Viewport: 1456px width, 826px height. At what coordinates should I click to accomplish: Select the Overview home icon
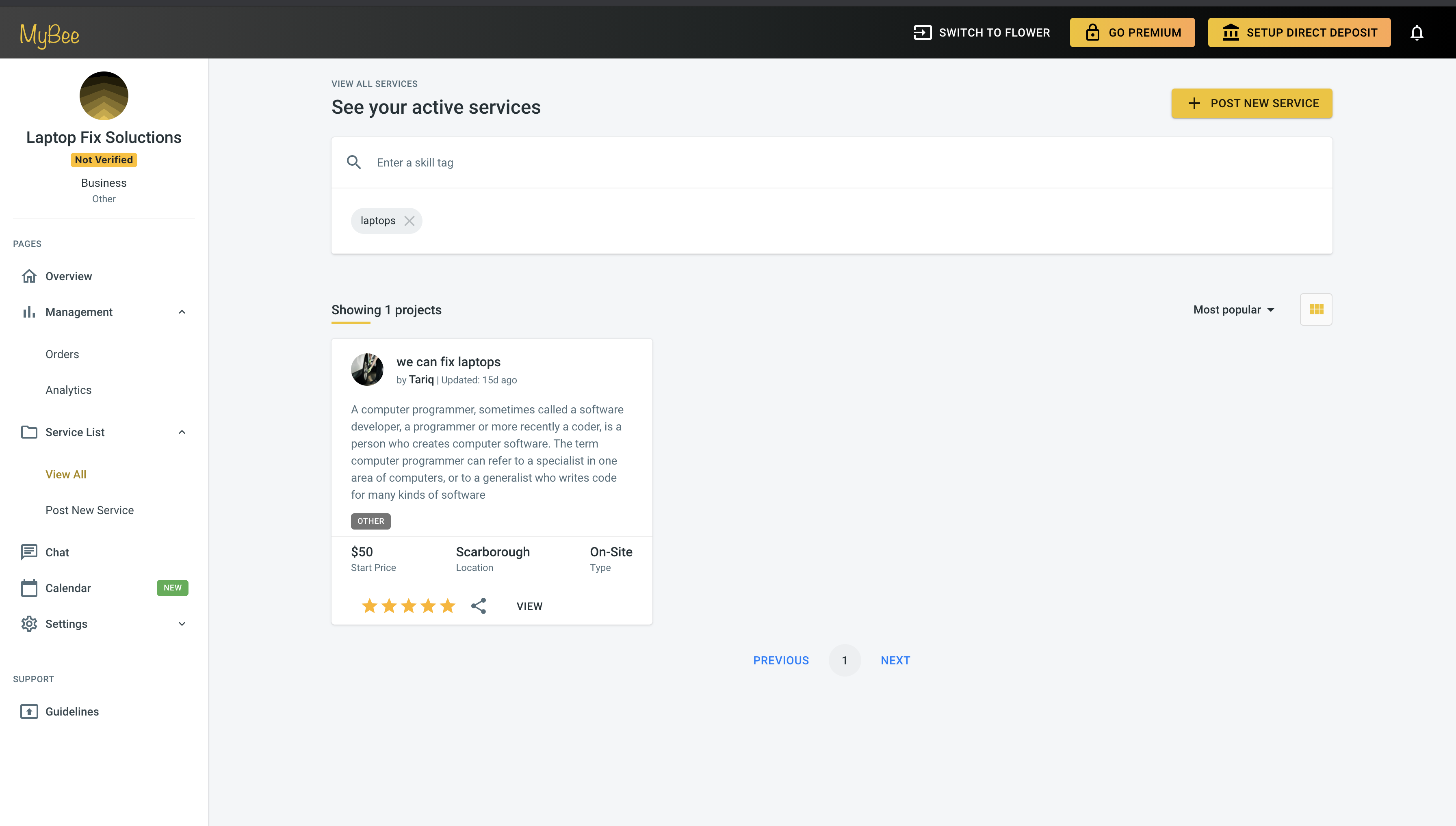[x=29, y=276]
